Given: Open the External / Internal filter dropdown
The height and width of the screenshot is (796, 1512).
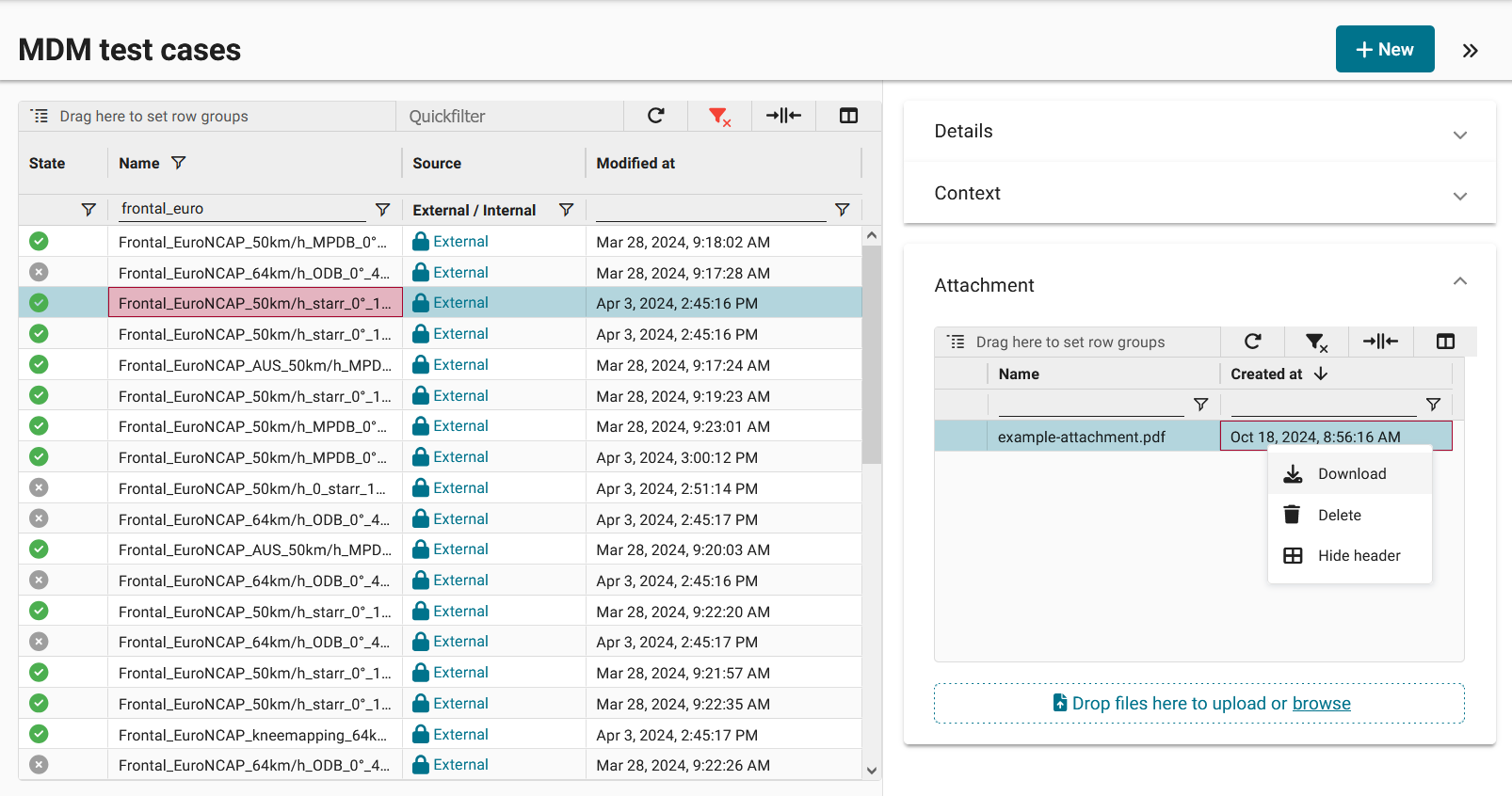Looking at the screenshot, I should click(x=566, y=210).
